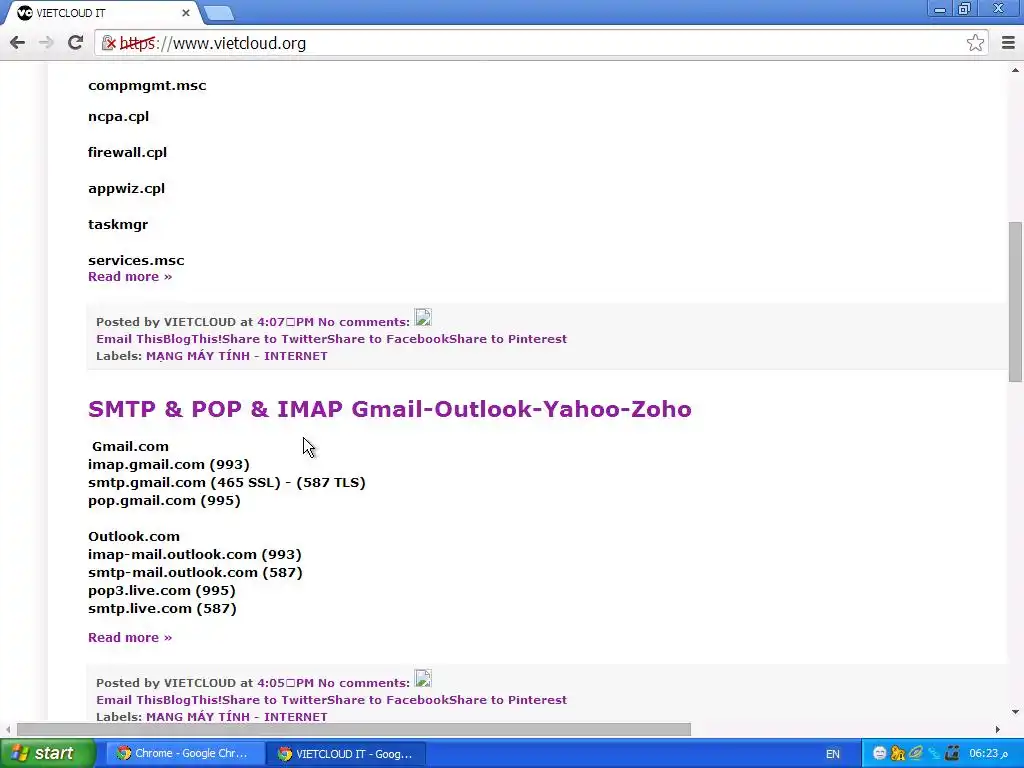This screenshot has height=768, width=1024.
Task: Click the 4:05 PM post timestamp
Action: pos(285,683)
